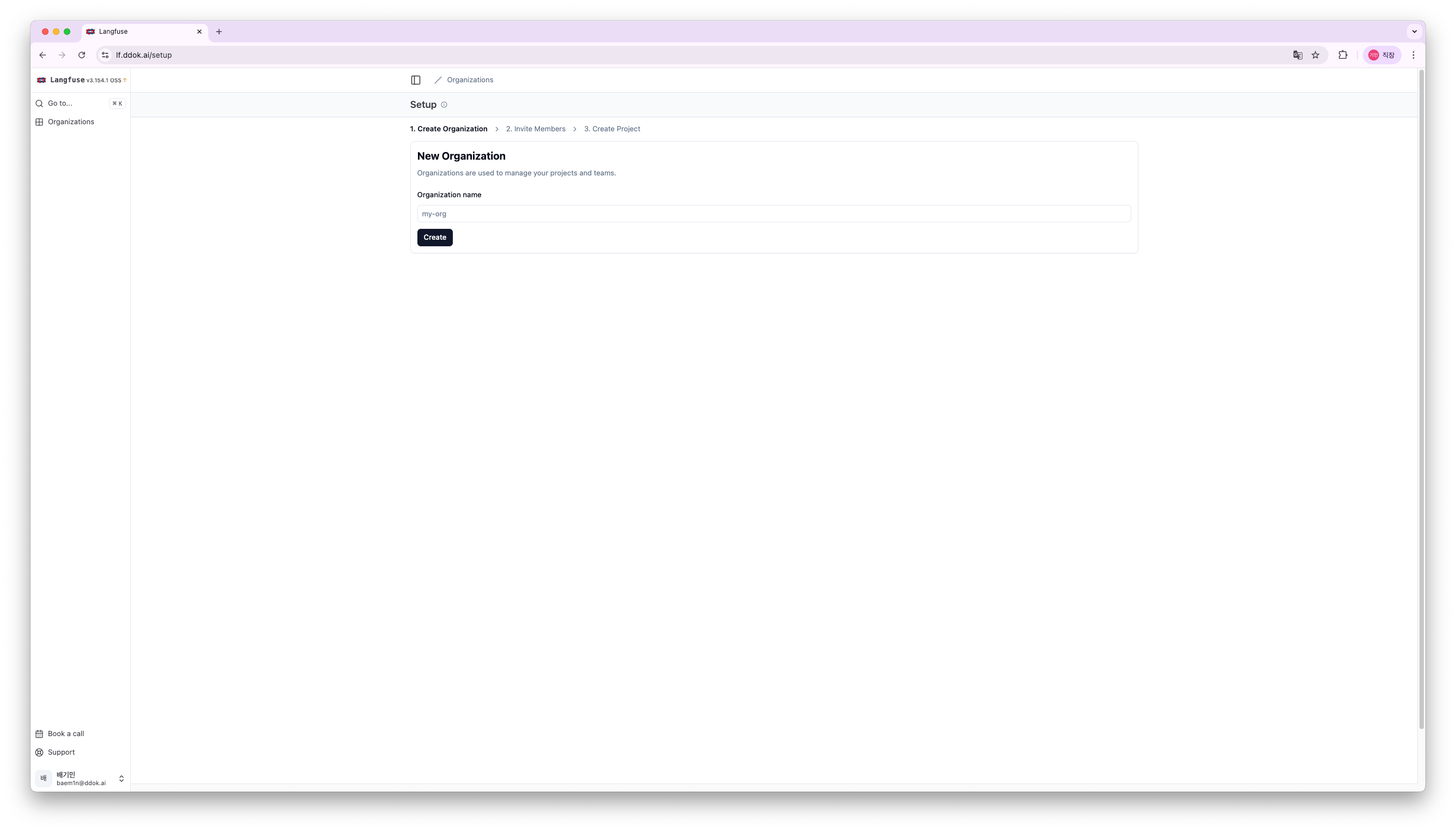Click the Create button

tap(435, 237)
